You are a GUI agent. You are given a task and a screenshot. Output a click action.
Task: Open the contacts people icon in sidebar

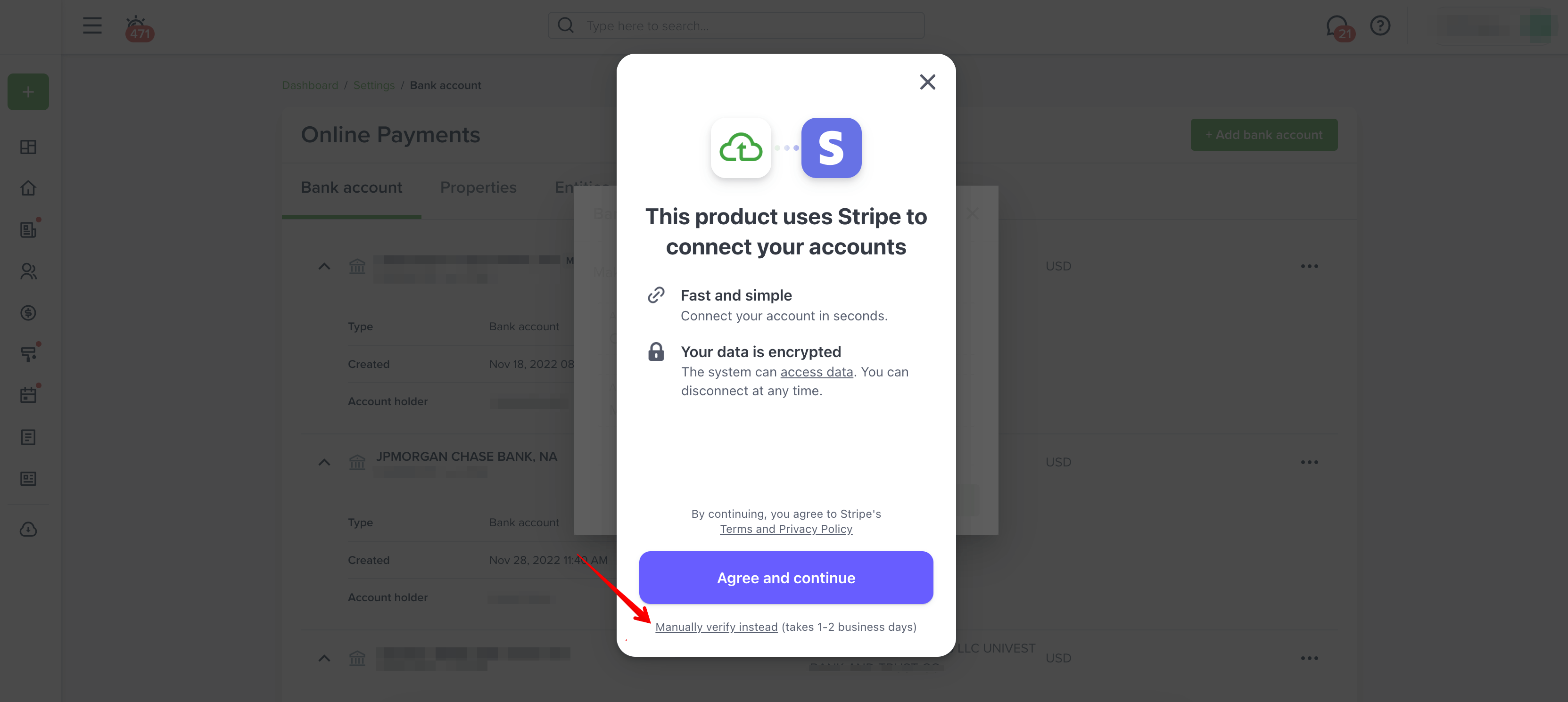point(28,271)
